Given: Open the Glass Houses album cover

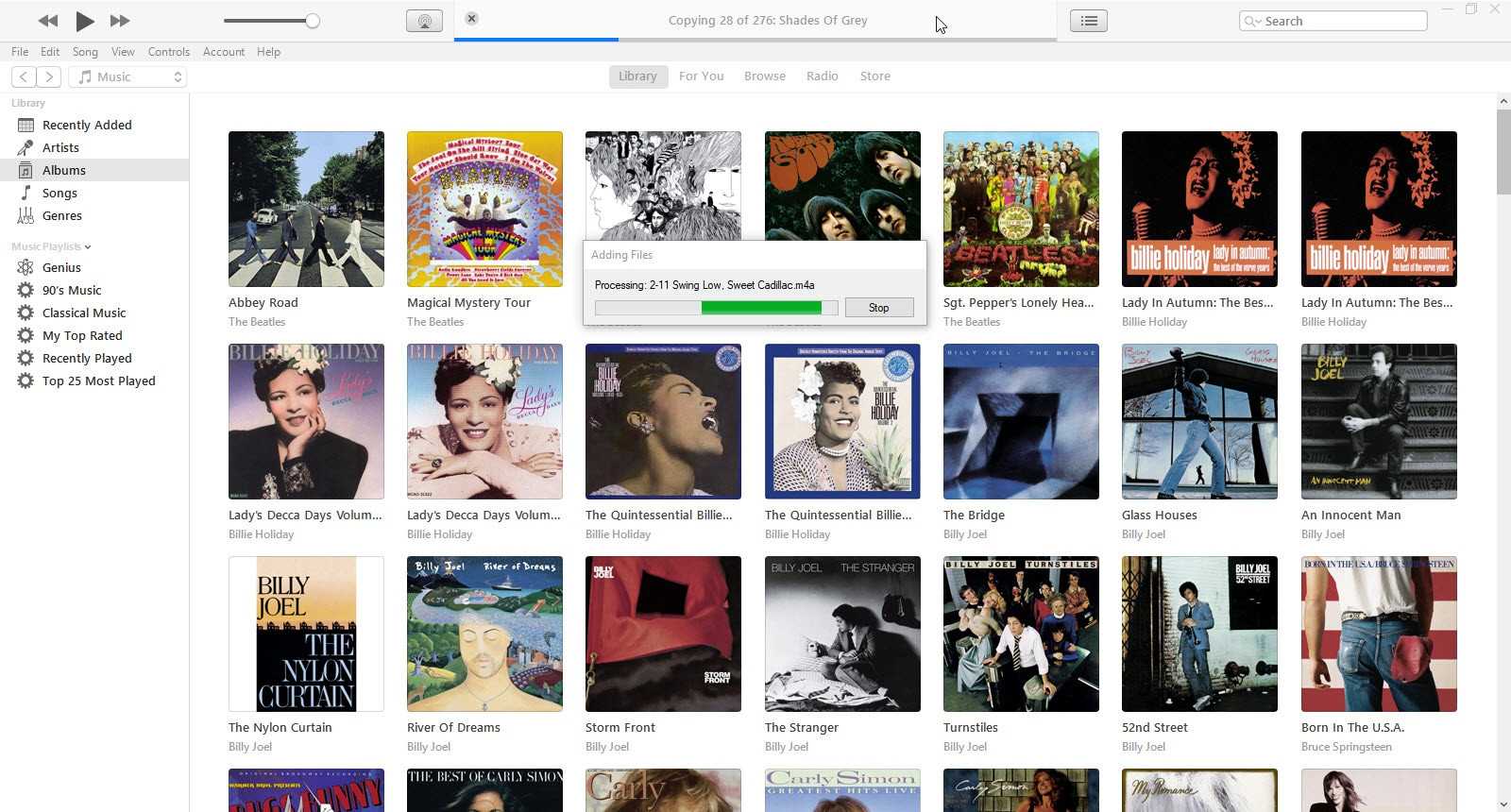Looking at the screenshot, I should pyautogui.click(x=1199, y=421).
